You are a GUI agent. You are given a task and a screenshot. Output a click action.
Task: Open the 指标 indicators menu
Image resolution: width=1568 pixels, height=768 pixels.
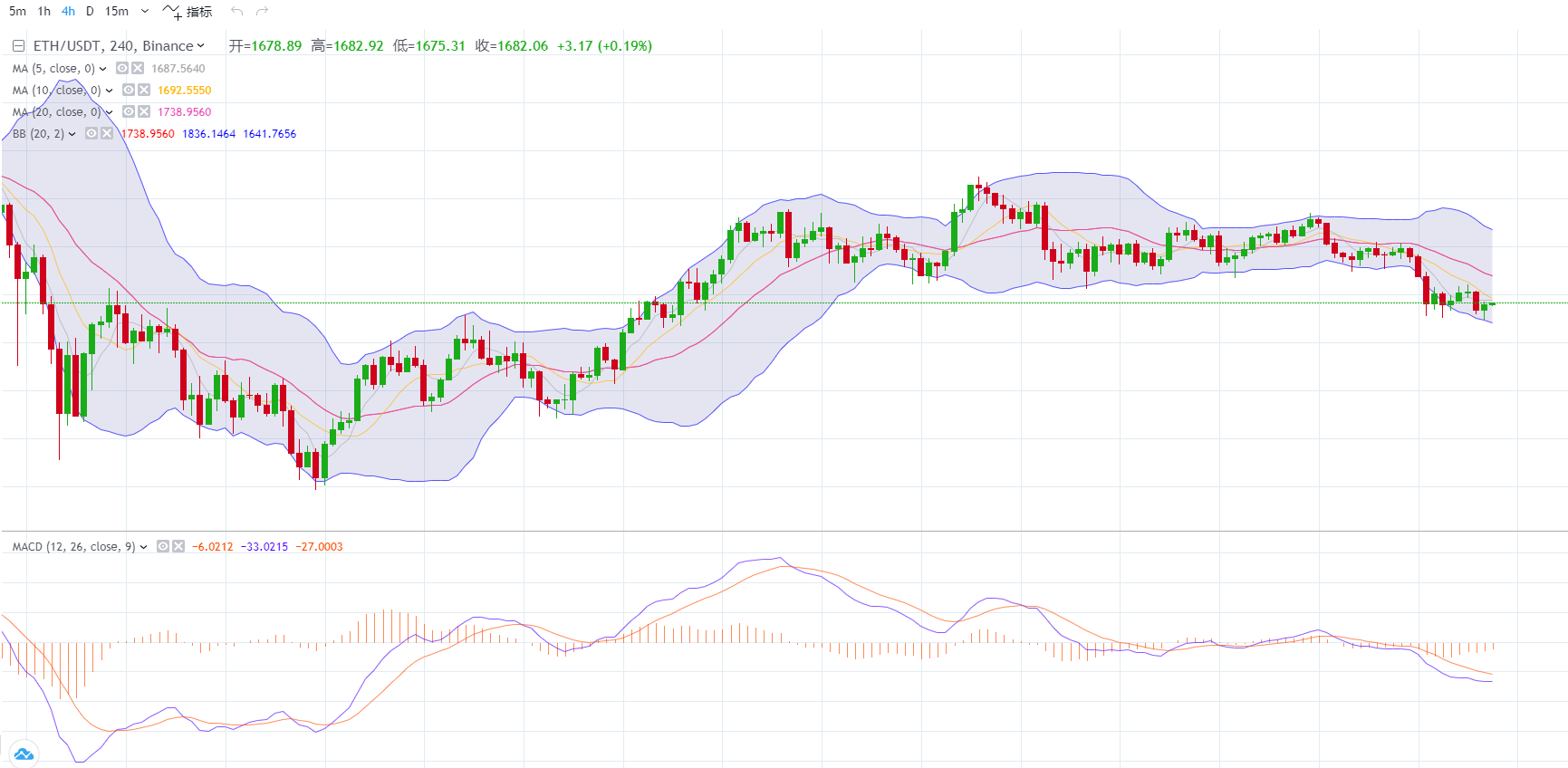pos(188,12)
